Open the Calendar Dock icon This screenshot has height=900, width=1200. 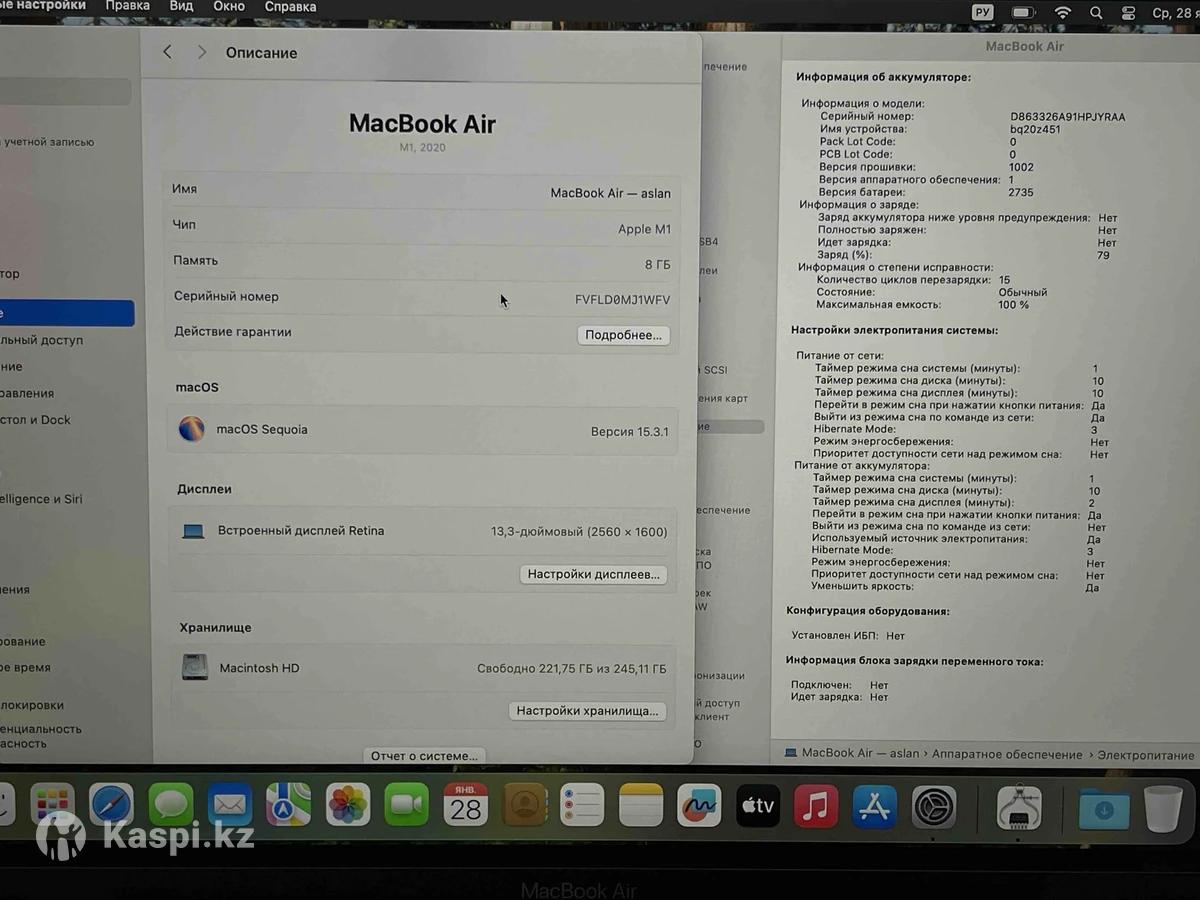(x=466, y=804)
